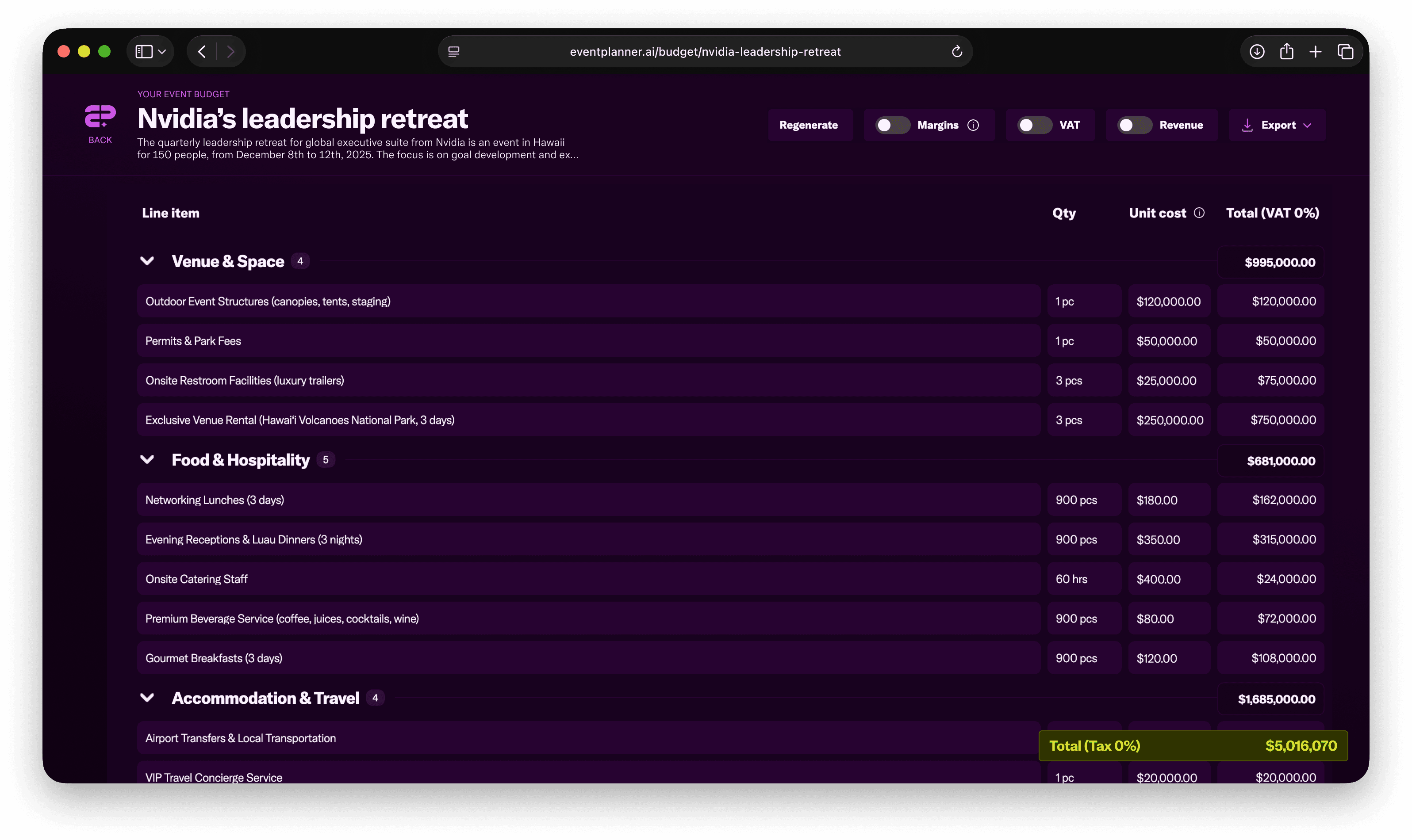Click the EventPlanner logo Back icon
Screen dimensions: 1412x840
(x=100, y=117)
